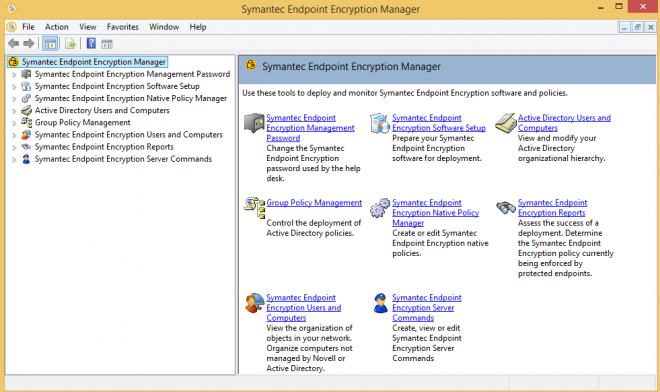Screen dimensions: 660x392
Task: Select Symantec Endpoint Encryption Management Password in tree
Action: coord(132,74)
